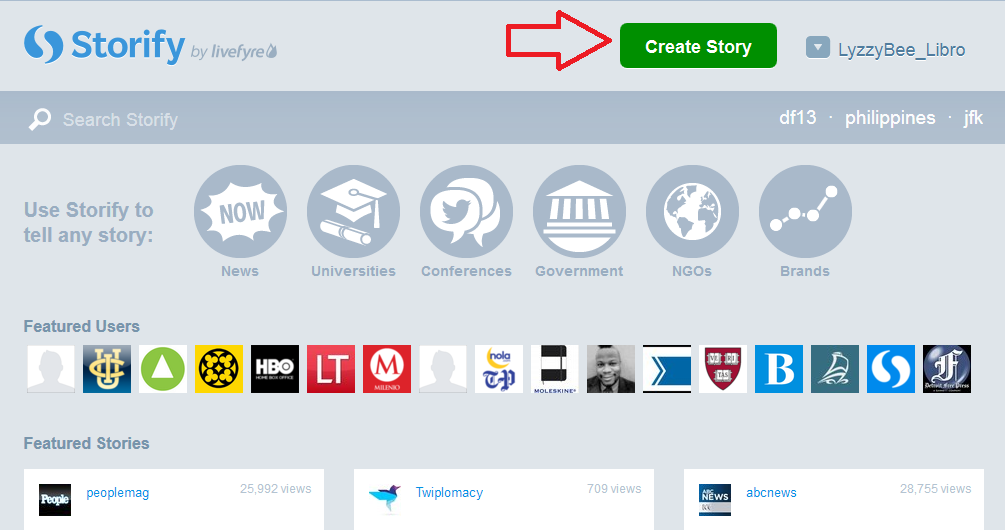Screen dimensions: 1005x530
Task: Open the philippines trending topic
Action: click(890, 118)
